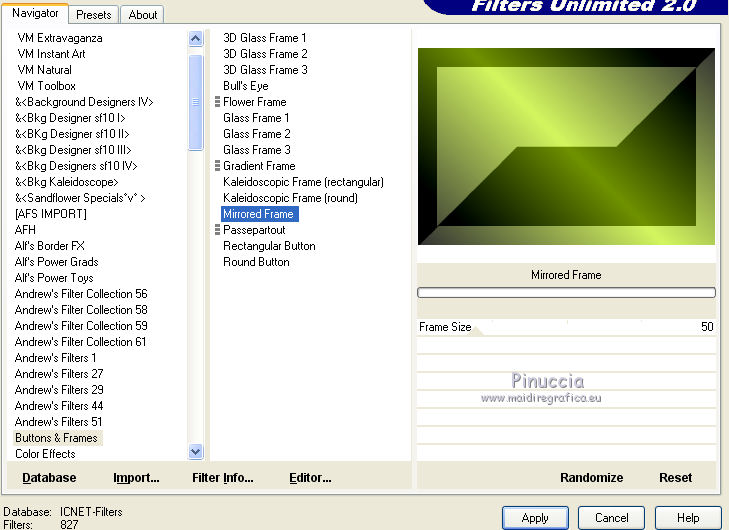The width and height of the screenshot is (729, 530).
Task: Select Color Effects category
Action: 45,454
